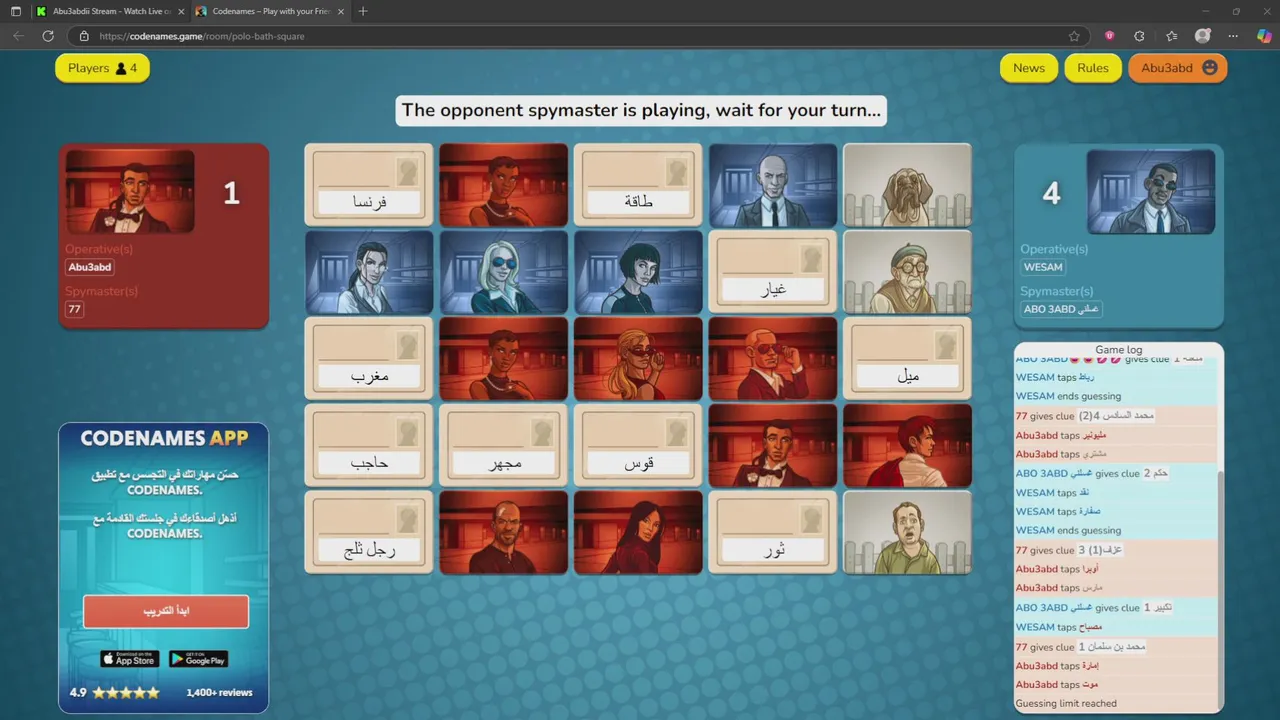This screenshot has width=1280, height=720.
Task: Tap the حاجب word card
Action: 369,446
